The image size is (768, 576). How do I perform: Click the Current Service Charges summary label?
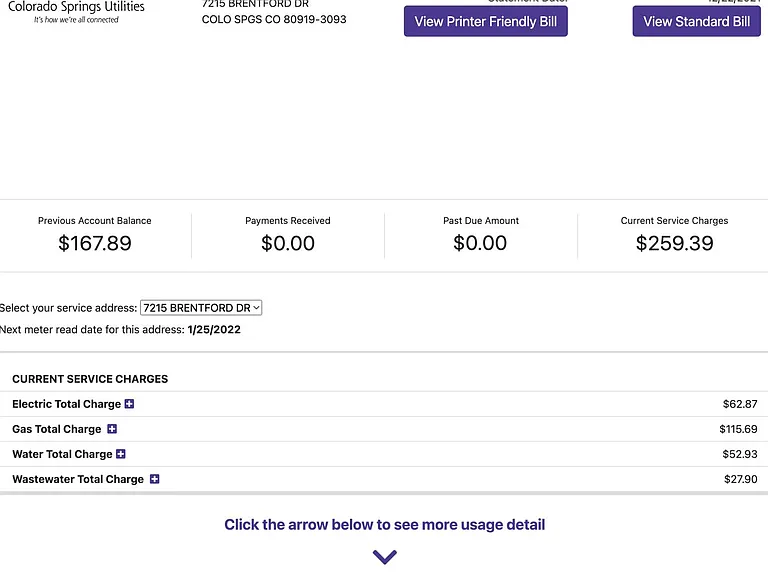[x=674, y=221]
